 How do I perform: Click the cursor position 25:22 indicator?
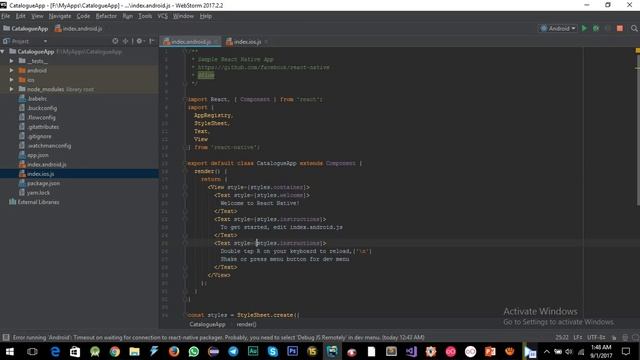562,338
